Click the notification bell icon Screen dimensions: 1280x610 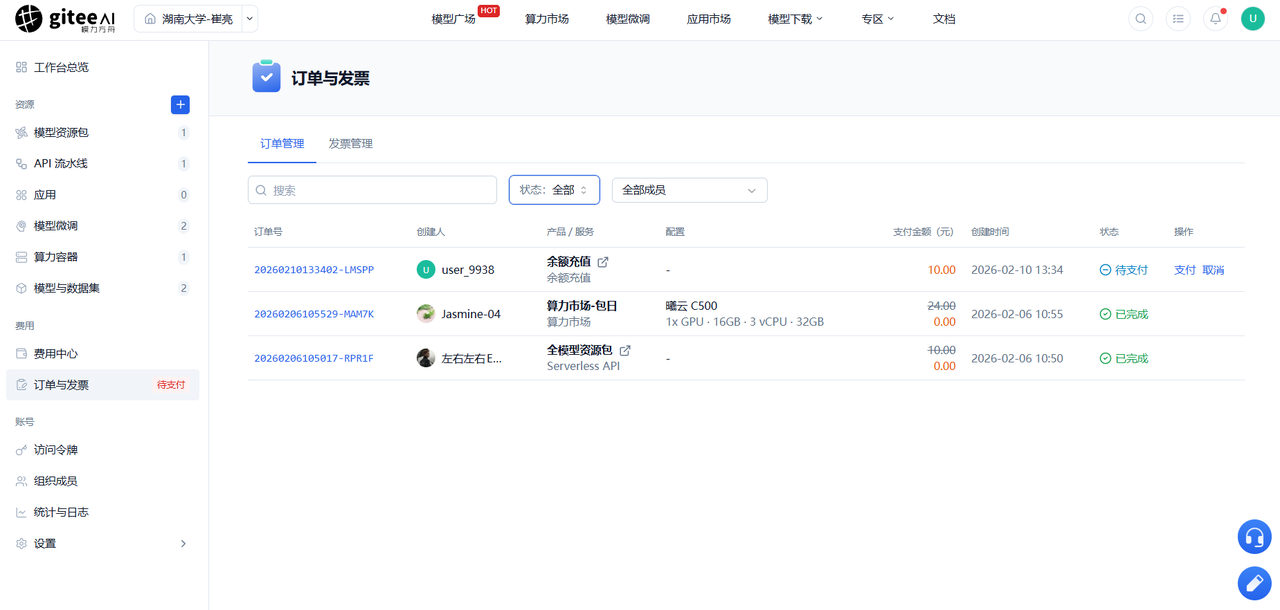(x=1216, y=19)
